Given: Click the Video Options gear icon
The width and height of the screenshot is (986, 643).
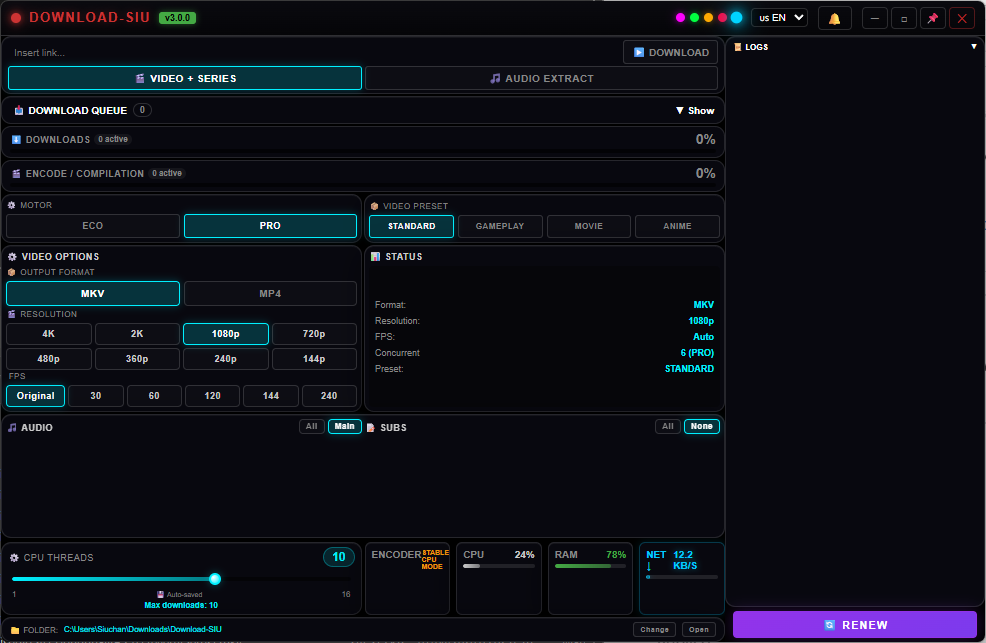Looking at the screenshot, I should coord(12,256).
